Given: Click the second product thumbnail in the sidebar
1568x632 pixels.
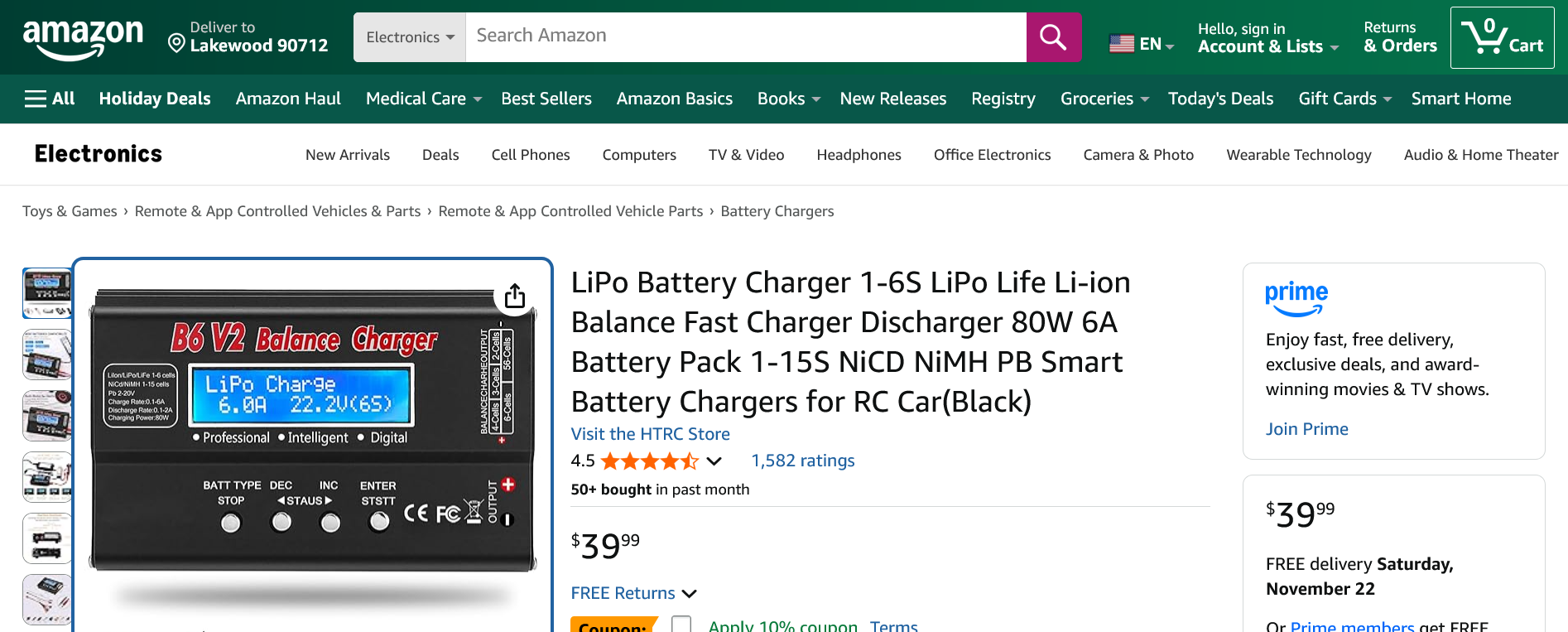Looking at the screenshot, I should (x=47, y=355).
